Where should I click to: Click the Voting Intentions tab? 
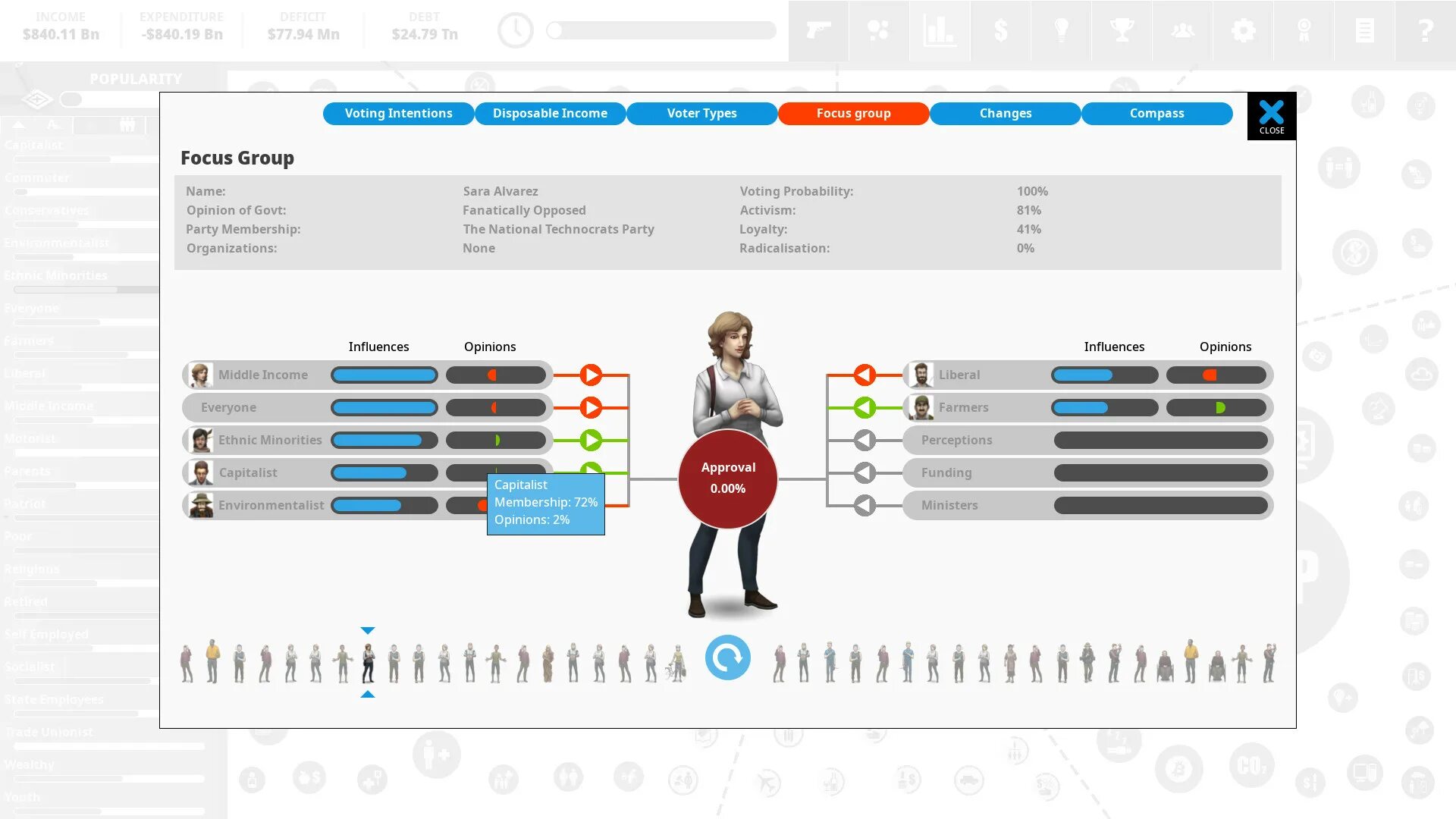398,112
